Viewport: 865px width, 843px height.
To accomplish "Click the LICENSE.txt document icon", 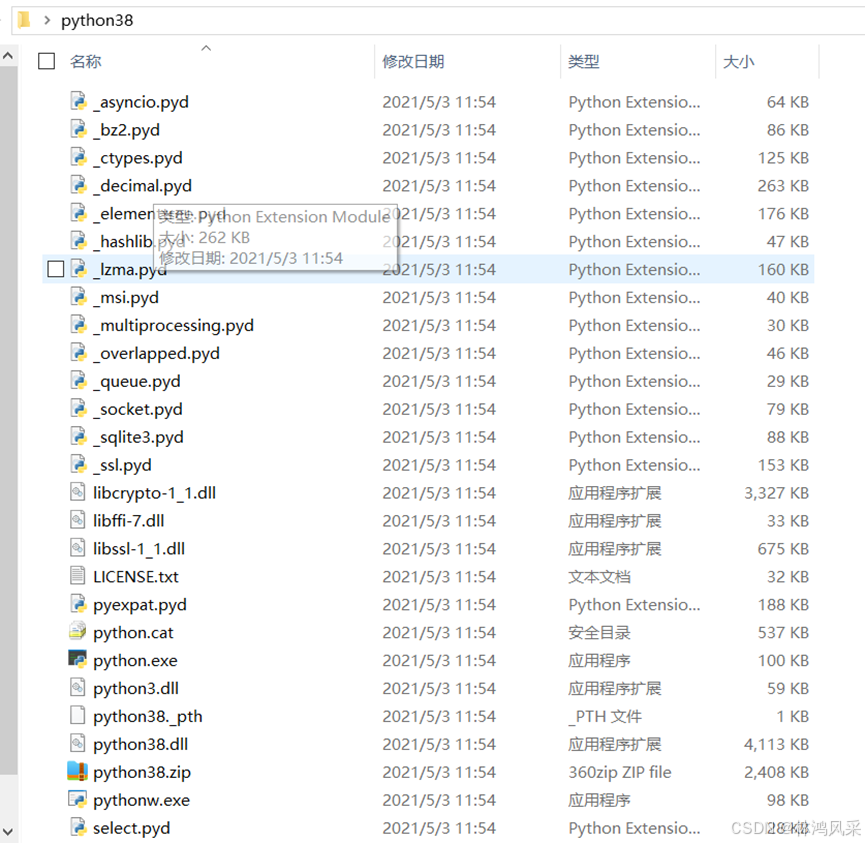I will 78,577.
